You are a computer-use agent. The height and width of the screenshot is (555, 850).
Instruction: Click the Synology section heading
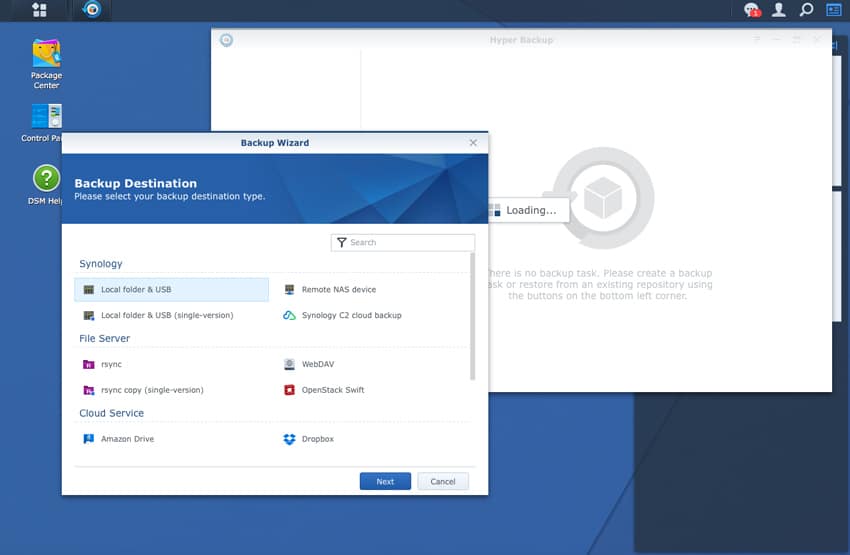(x=101, y=264)
